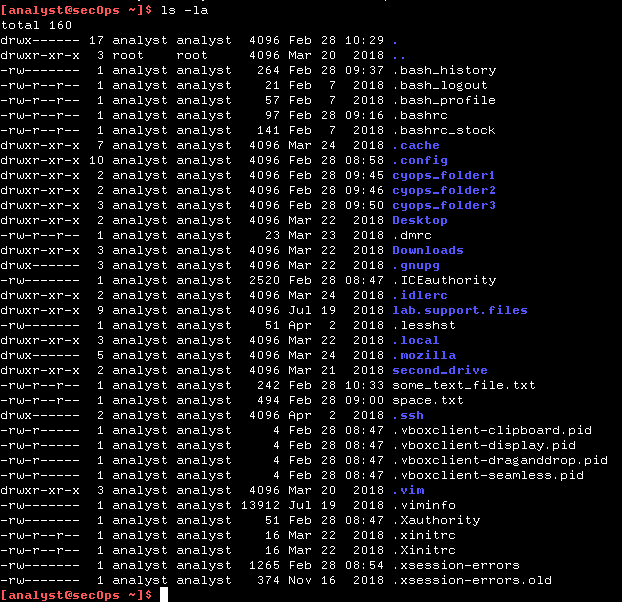Viewport: 622px width, 602px height.
Task: Click the lowercase .xinitrc filename
Action: point(424,535)
